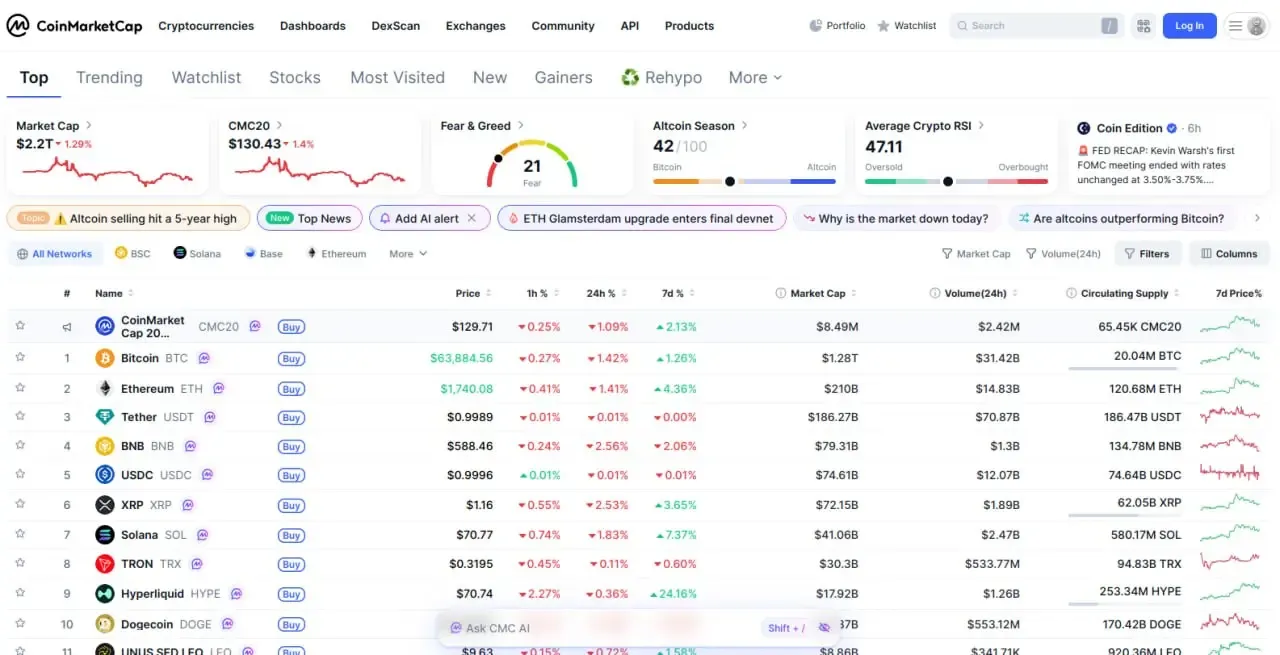The height and width of the screenshot is (655, 1280).
Task: Switch to the Gainers tab
Action: click(x=564, y=78)
